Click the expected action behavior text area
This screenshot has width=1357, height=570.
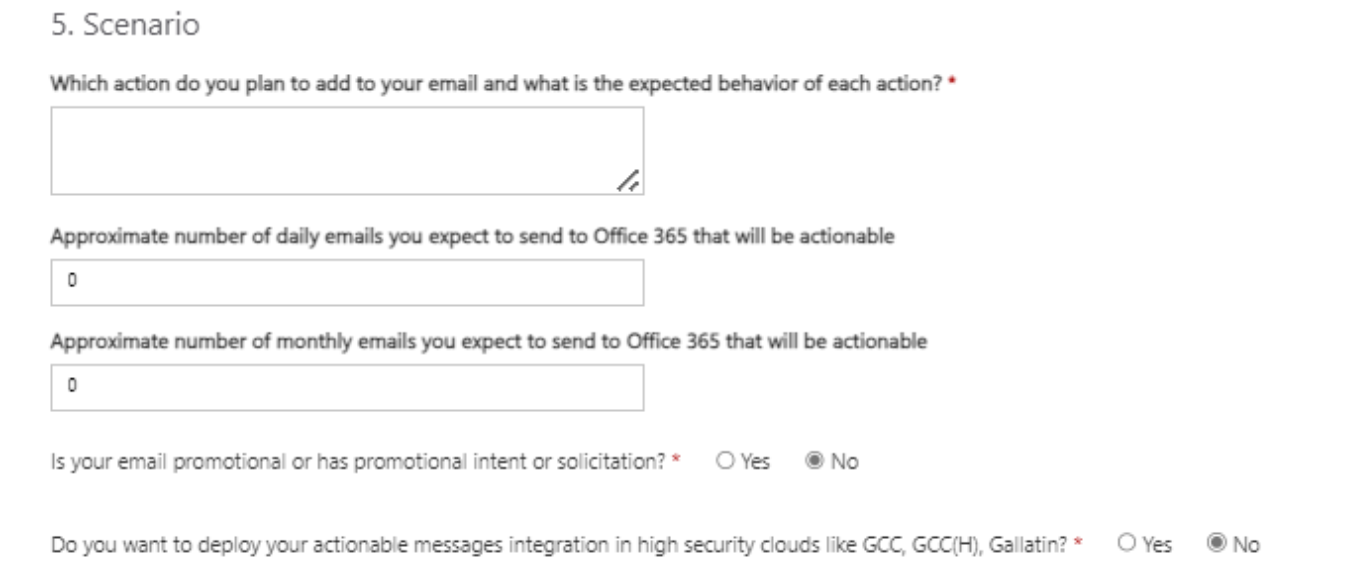click(x=346, y=150)
